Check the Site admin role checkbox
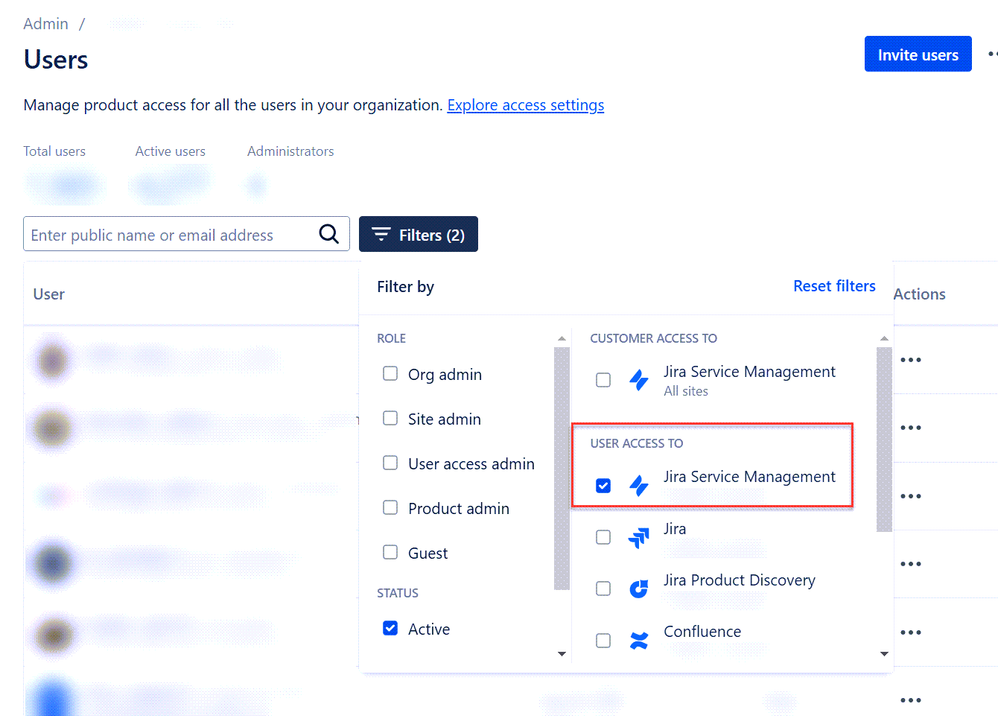Image resolution: width=998 pixels, height=716 pixels. pyautogui.click(x=390, y=418)
